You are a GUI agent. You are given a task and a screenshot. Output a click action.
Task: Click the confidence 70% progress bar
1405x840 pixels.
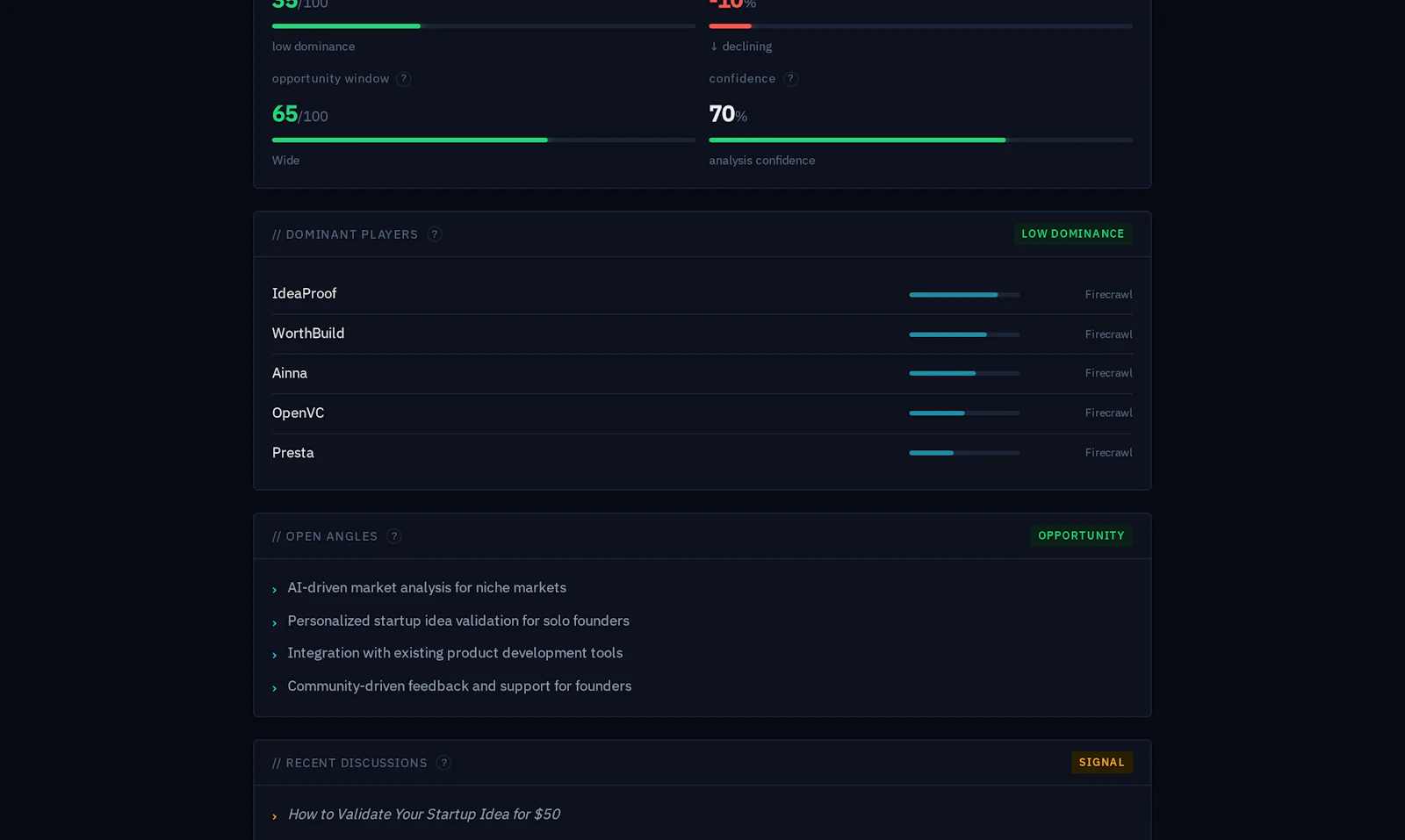pos(920,140)
